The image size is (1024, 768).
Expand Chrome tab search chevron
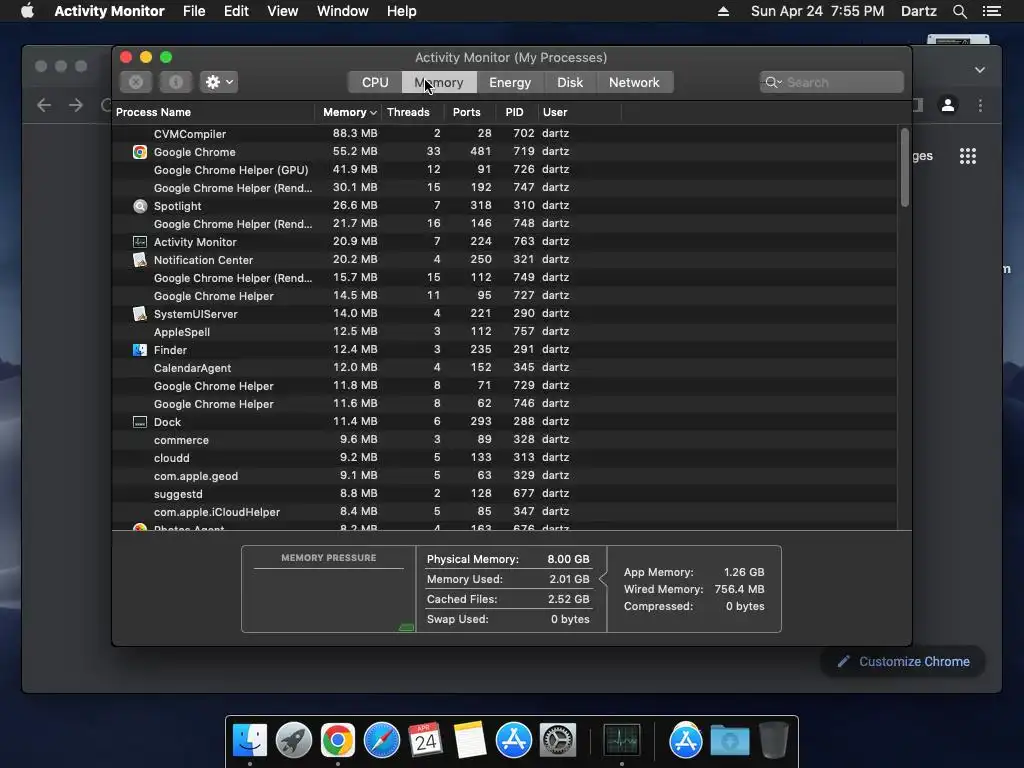tap(980, 70)
